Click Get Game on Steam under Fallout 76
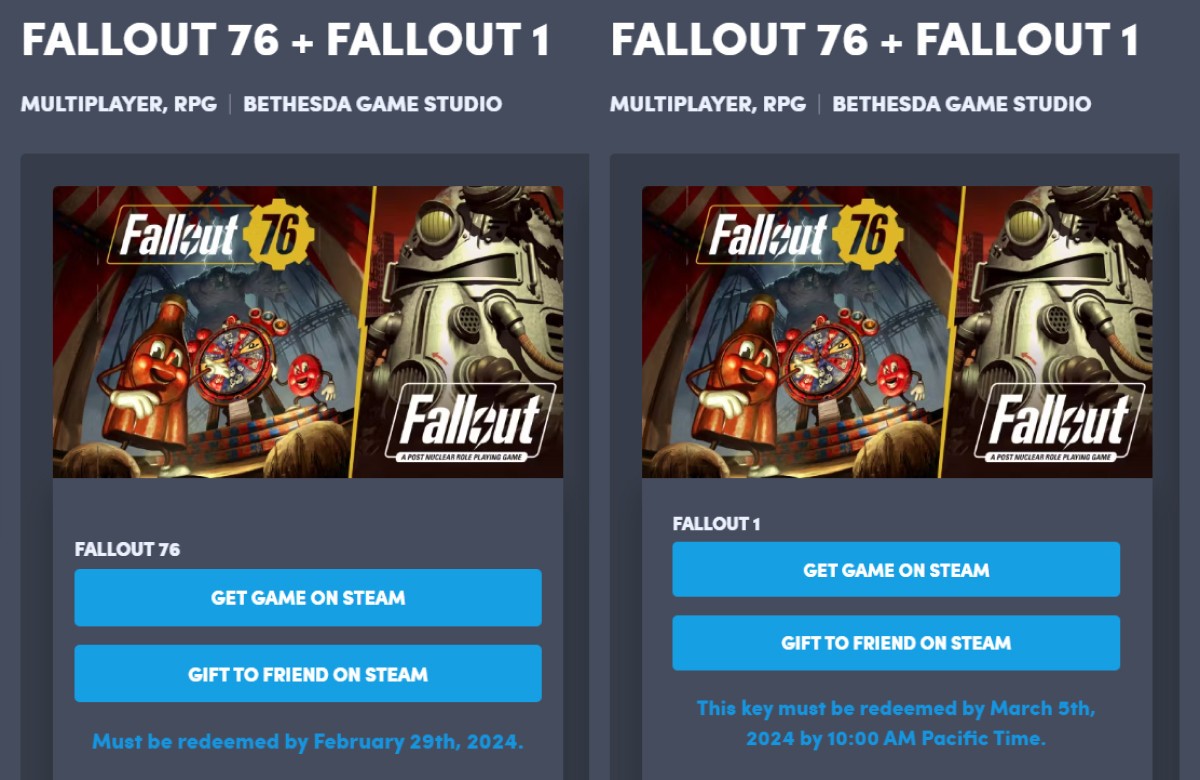Image resolution: width=1200 pixels, height=780 pixels. coord(308,598)
